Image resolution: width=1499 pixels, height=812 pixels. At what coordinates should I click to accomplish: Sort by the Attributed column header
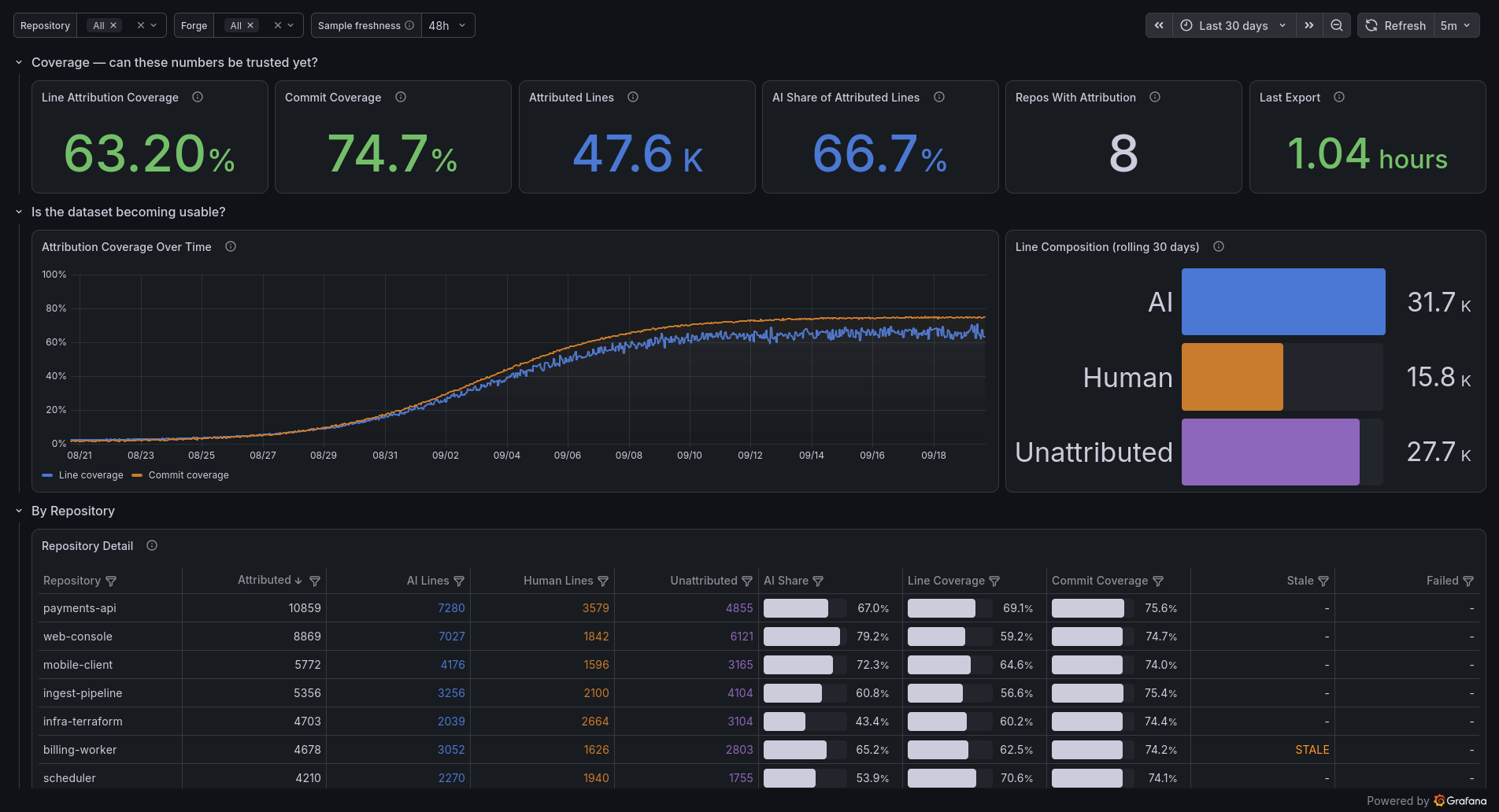pyautogui.click(x=265, y=580)
